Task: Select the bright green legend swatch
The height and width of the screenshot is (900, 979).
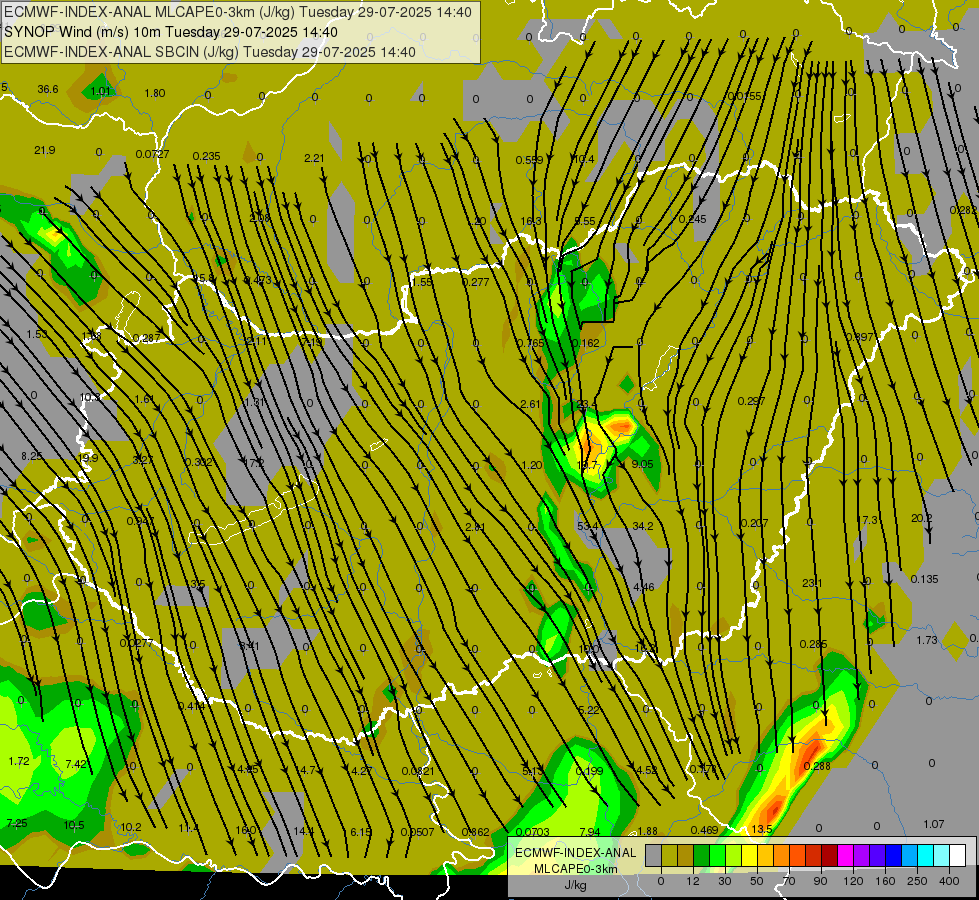Action: (x=717, y=856)
